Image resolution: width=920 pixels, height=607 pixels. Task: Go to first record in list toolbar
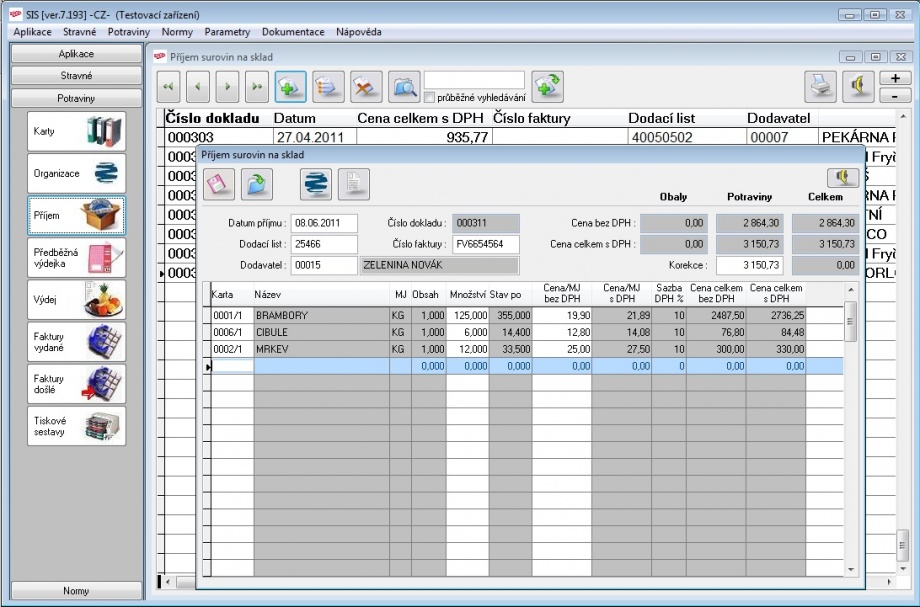168,87
